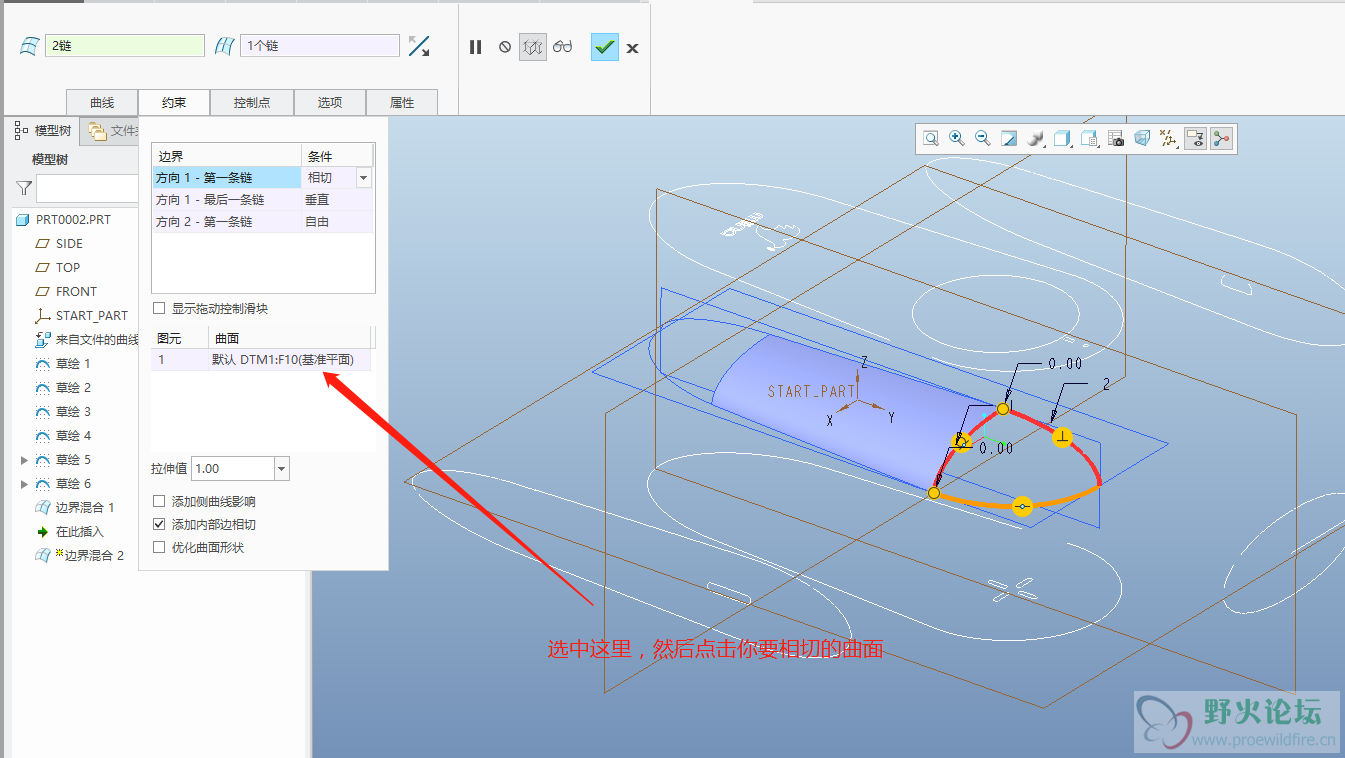Viewport: 1345px width, 758px height.
Task: Open the saved orientations cube dropdown
Action: [x=1063, y=139]
